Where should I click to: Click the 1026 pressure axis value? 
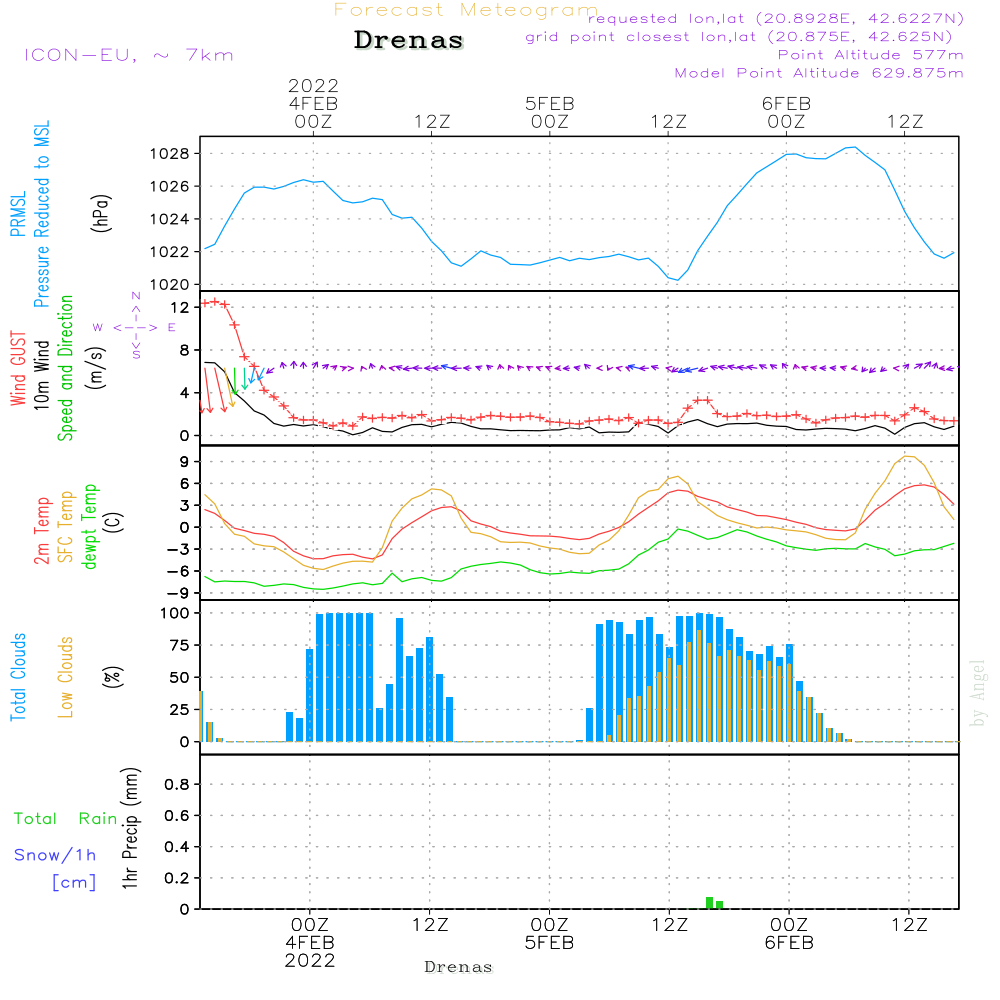tap(170, 187)
